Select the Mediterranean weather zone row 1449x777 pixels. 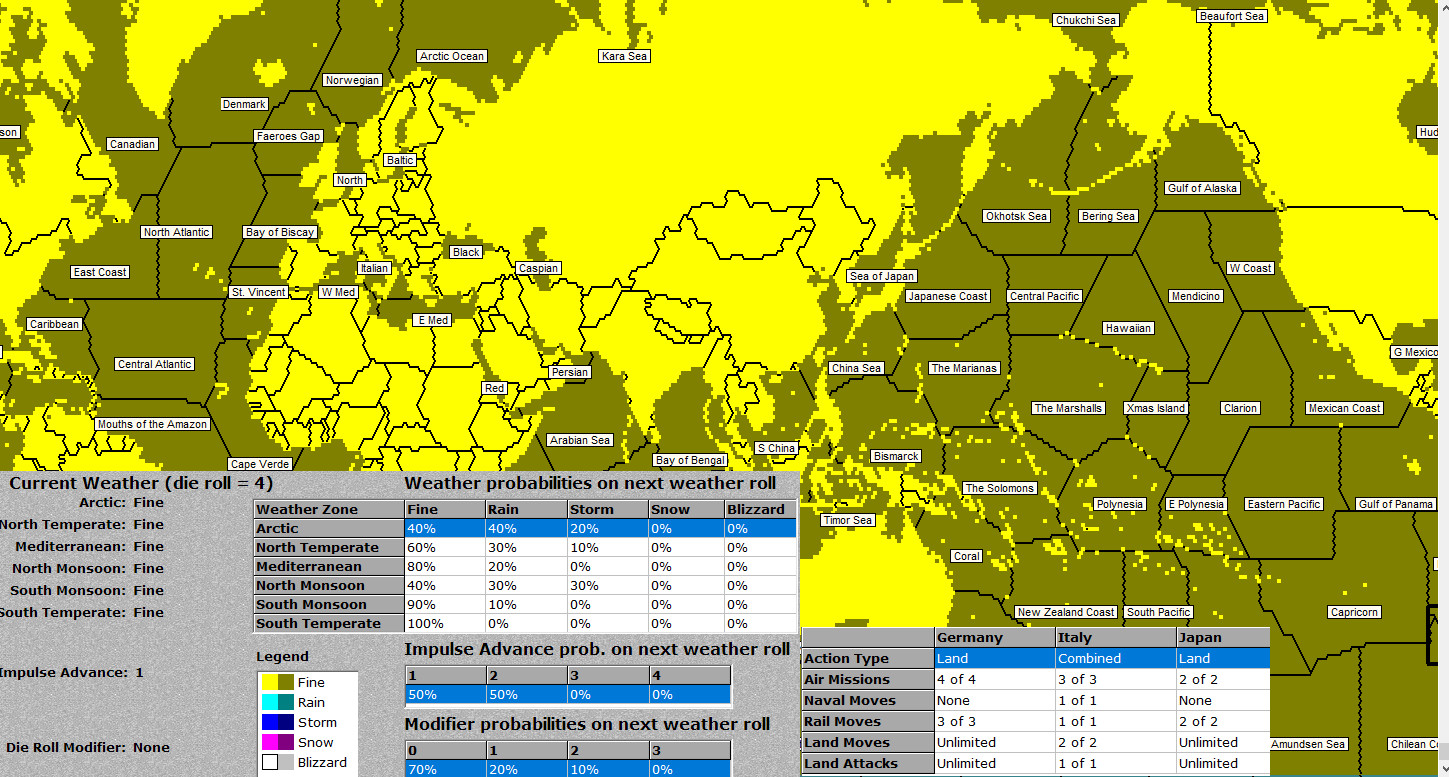[526, 566]
